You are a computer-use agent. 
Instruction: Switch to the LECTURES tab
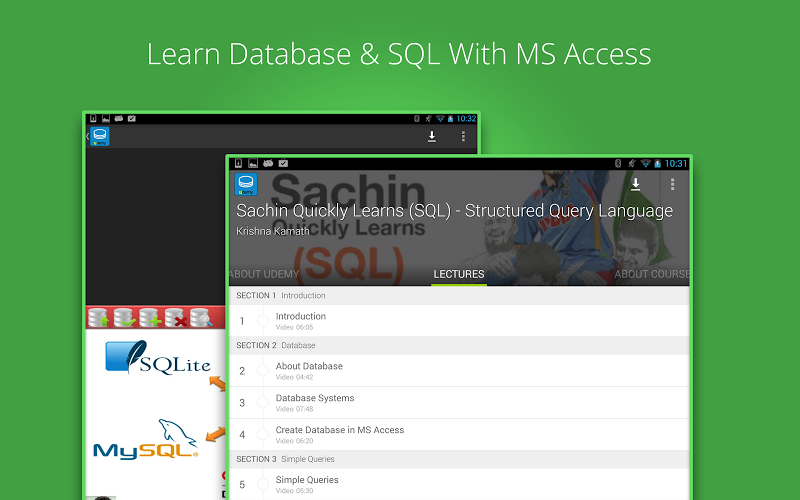coord(459,274)
